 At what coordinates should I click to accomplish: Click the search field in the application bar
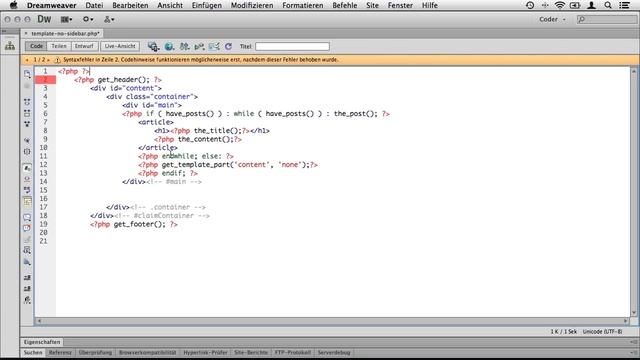click(x=607, y=19)
